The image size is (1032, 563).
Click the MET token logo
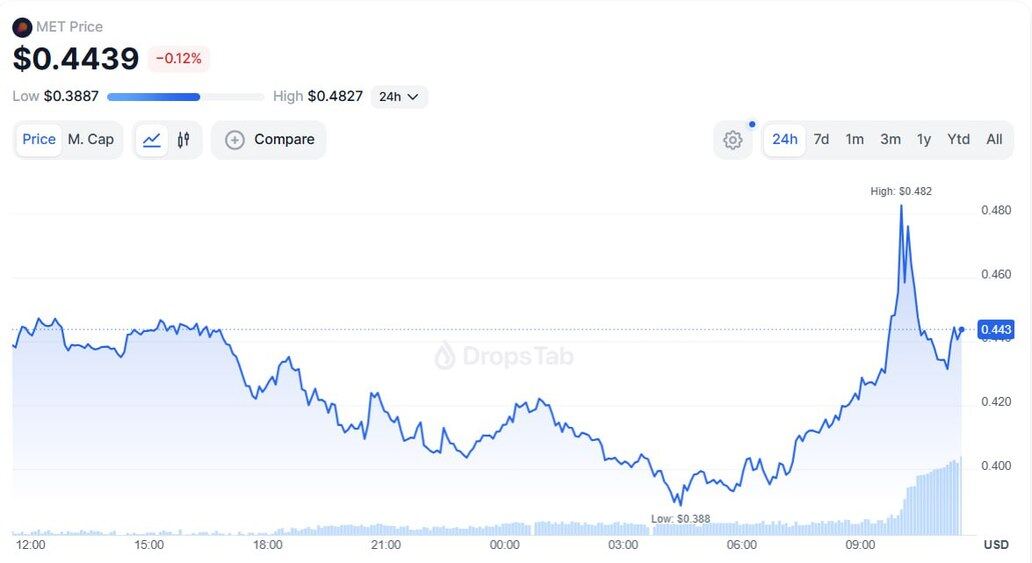click(21, 27)
